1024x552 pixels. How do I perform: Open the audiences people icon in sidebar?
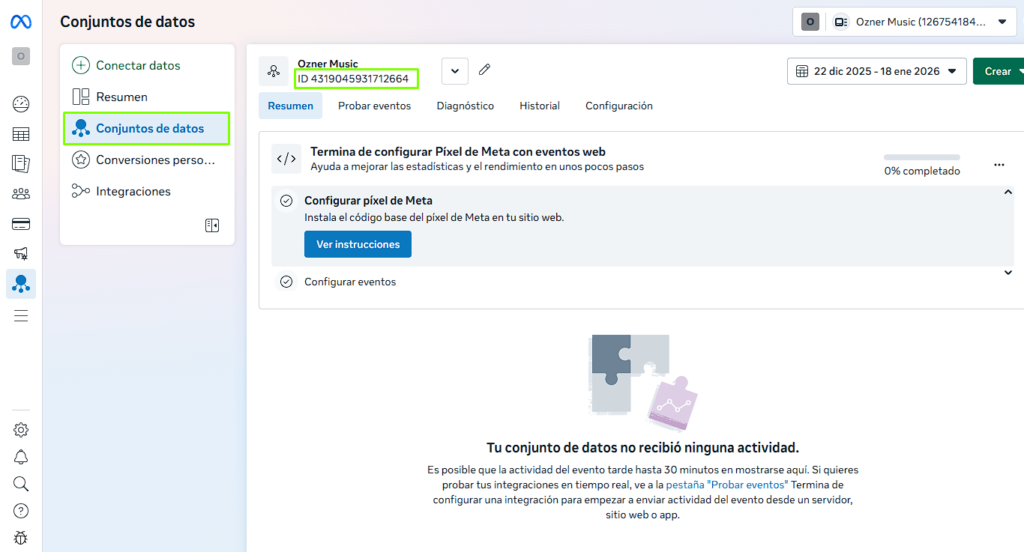click(21, 194)
